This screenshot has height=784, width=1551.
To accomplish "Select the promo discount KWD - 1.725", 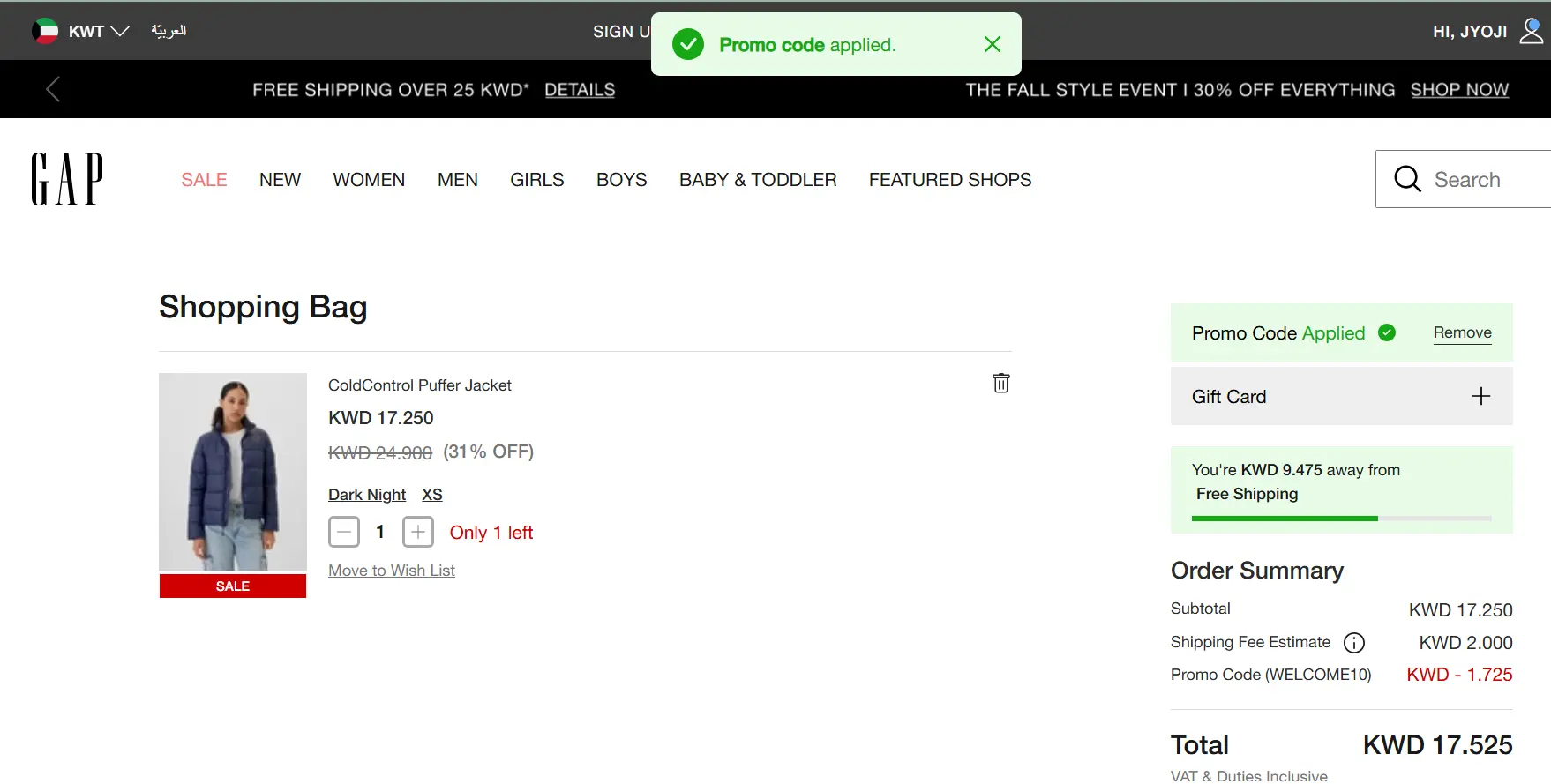I will tap(1459, 675).
